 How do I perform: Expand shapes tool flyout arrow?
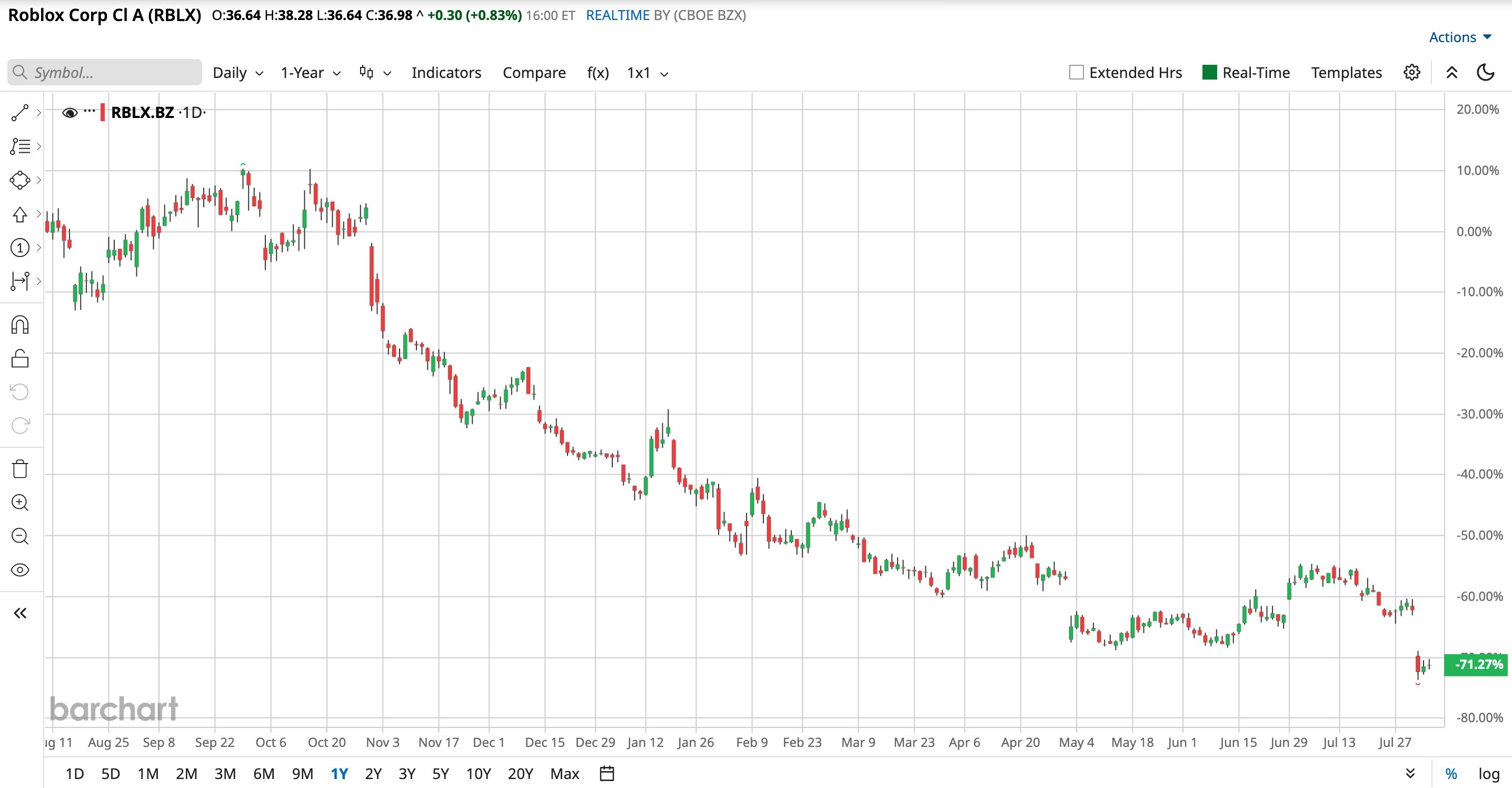click(39, 180)
